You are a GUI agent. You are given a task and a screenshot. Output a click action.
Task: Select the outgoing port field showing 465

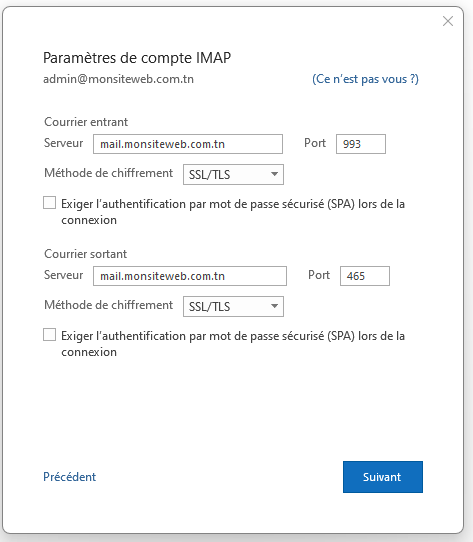pyautogui.click(x=365, y=276)
